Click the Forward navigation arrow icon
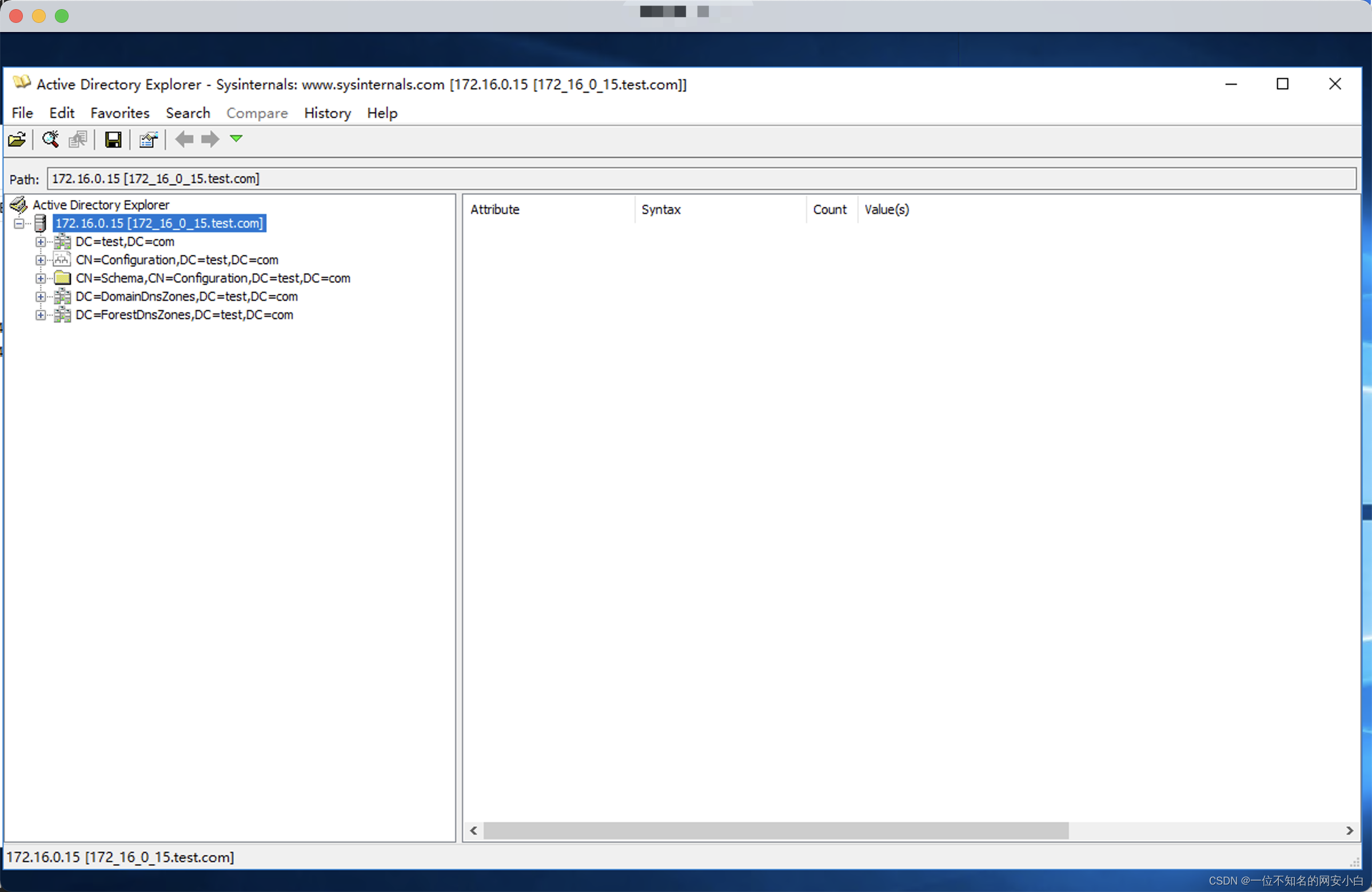Screen dimensions: 1372x892 coord(210,140)
